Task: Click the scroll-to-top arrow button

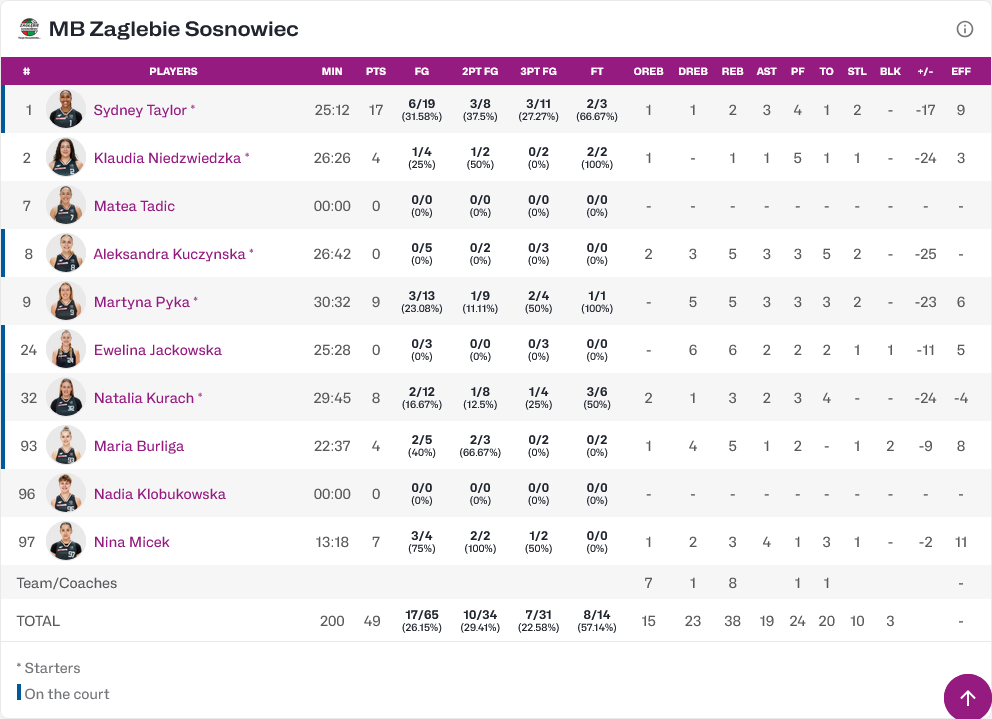Action: [x=967, y=697]
